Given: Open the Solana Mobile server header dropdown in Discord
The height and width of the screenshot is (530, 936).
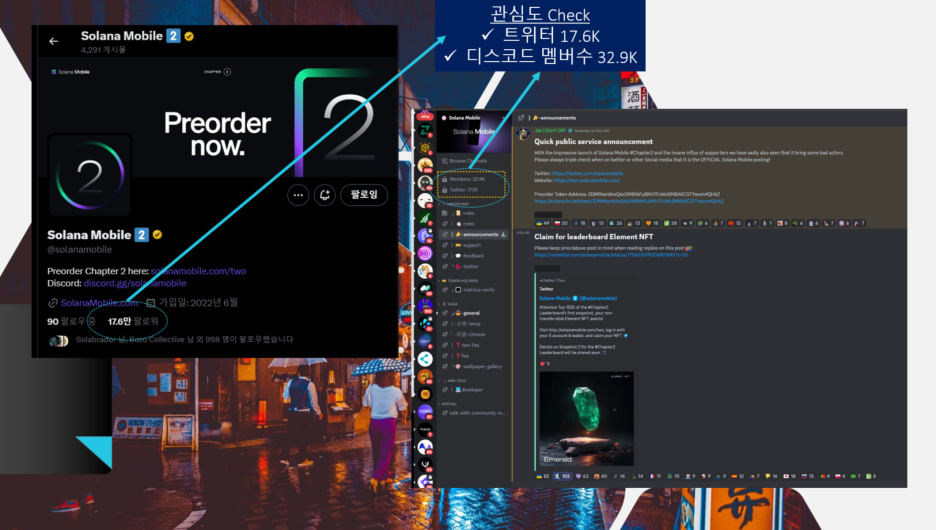Looking at the screenshot, I should [x=474, y=118].
